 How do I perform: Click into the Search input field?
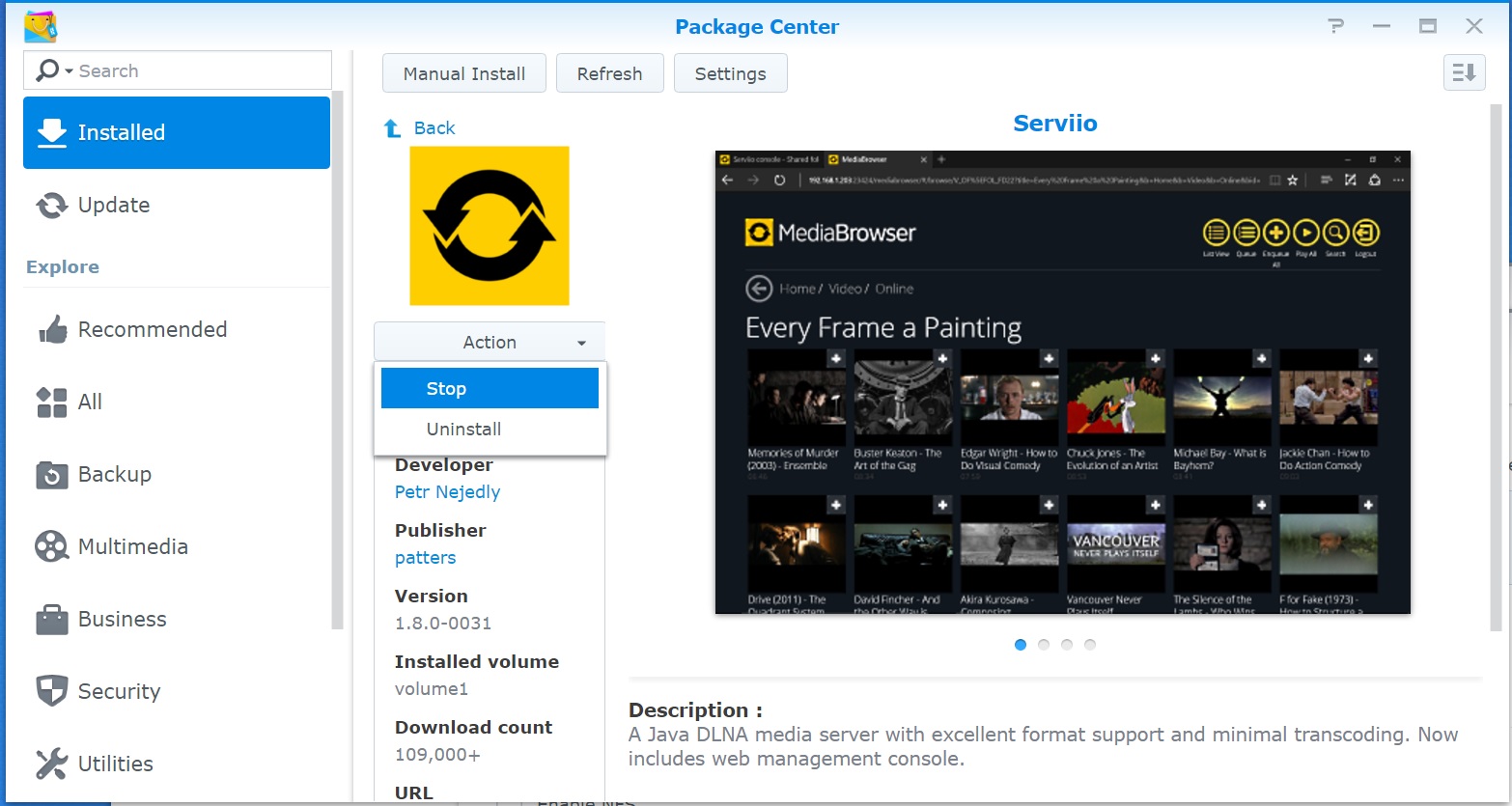coord(198,71)
